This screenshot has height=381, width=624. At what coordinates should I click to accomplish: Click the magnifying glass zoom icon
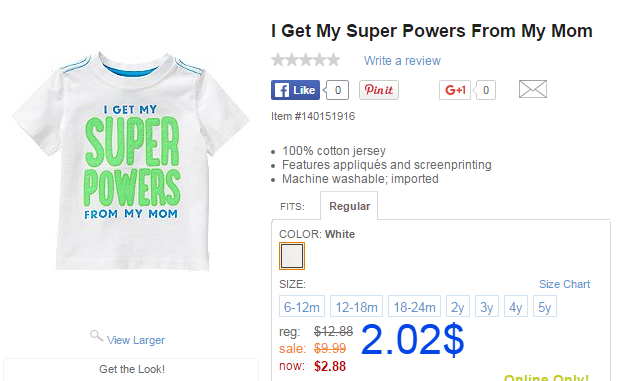96,336
